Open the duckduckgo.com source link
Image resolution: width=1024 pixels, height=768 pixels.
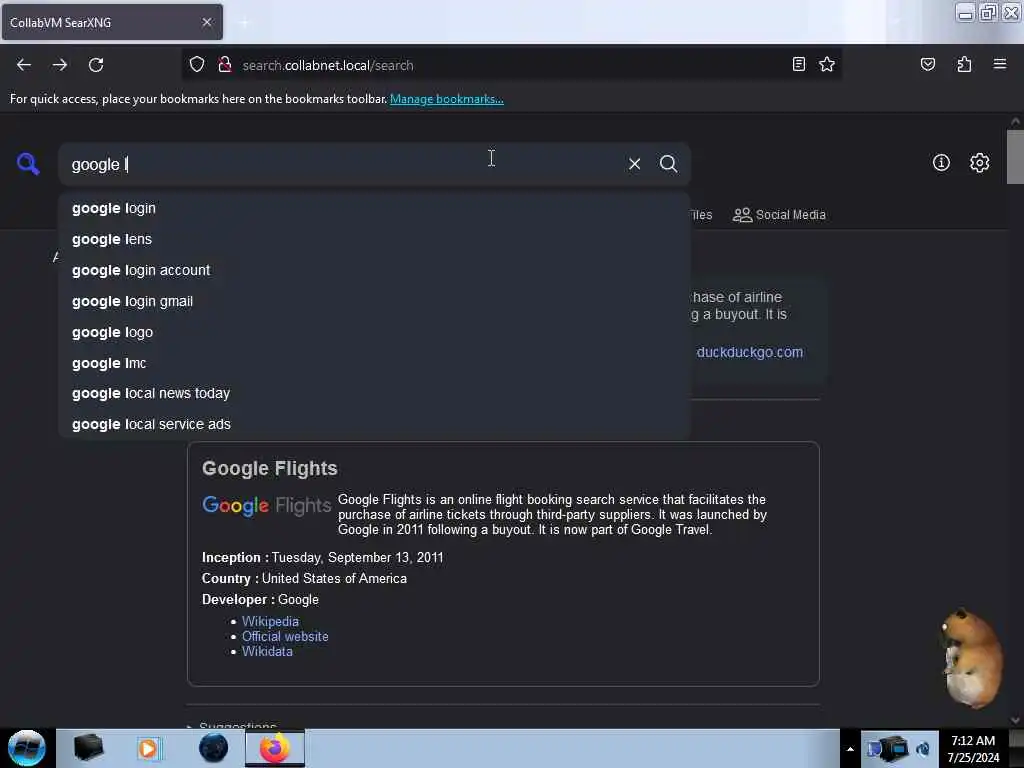point(749,352)
